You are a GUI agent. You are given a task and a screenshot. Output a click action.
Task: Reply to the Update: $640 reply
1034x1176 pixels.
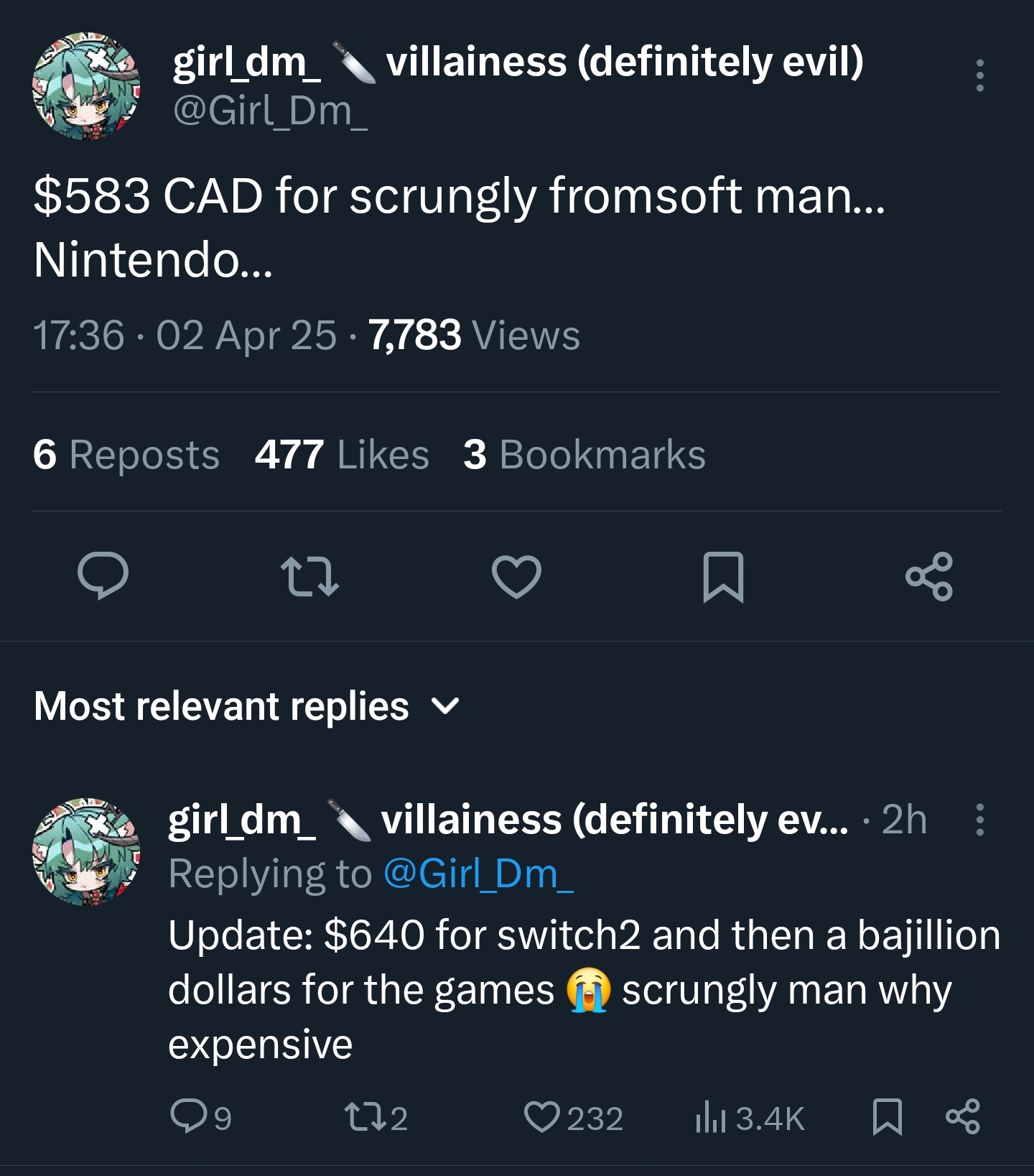(x=188, y=1117)
